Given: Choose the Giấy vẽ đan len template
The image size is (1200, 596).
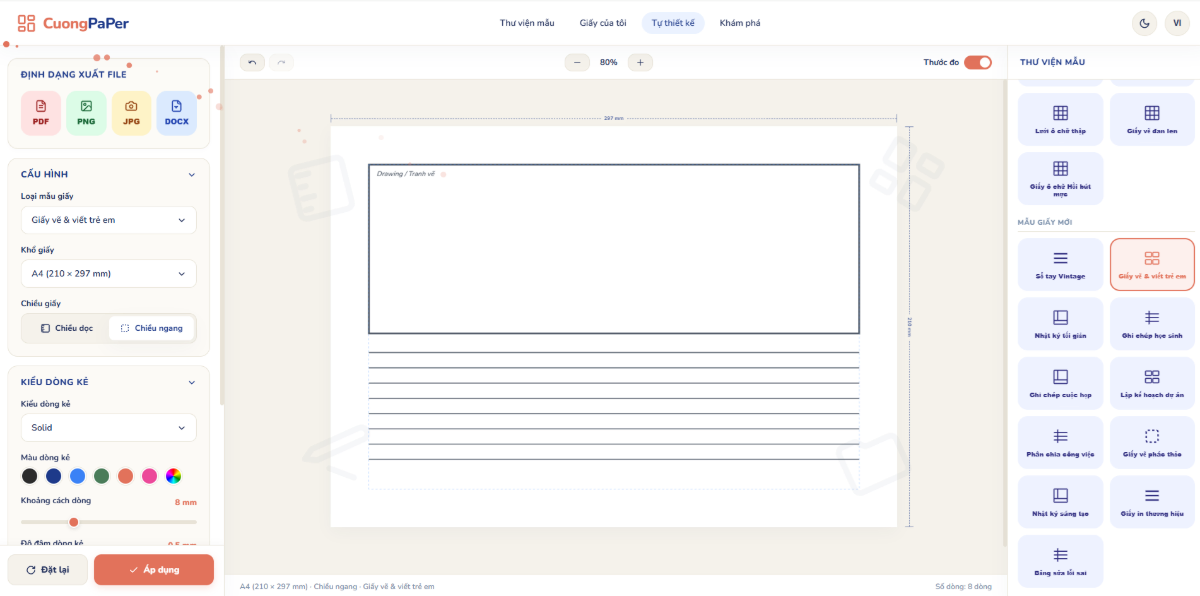Looking at the screenshot, I should (1152, 119).
